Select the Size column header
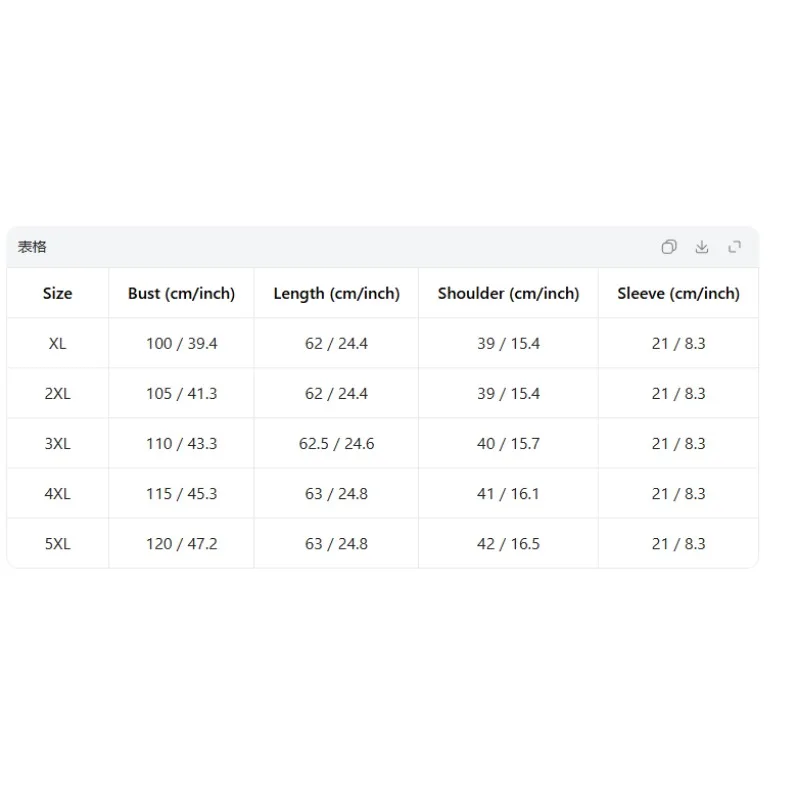This screenshot has height=800, width=800. click(58, 293)
